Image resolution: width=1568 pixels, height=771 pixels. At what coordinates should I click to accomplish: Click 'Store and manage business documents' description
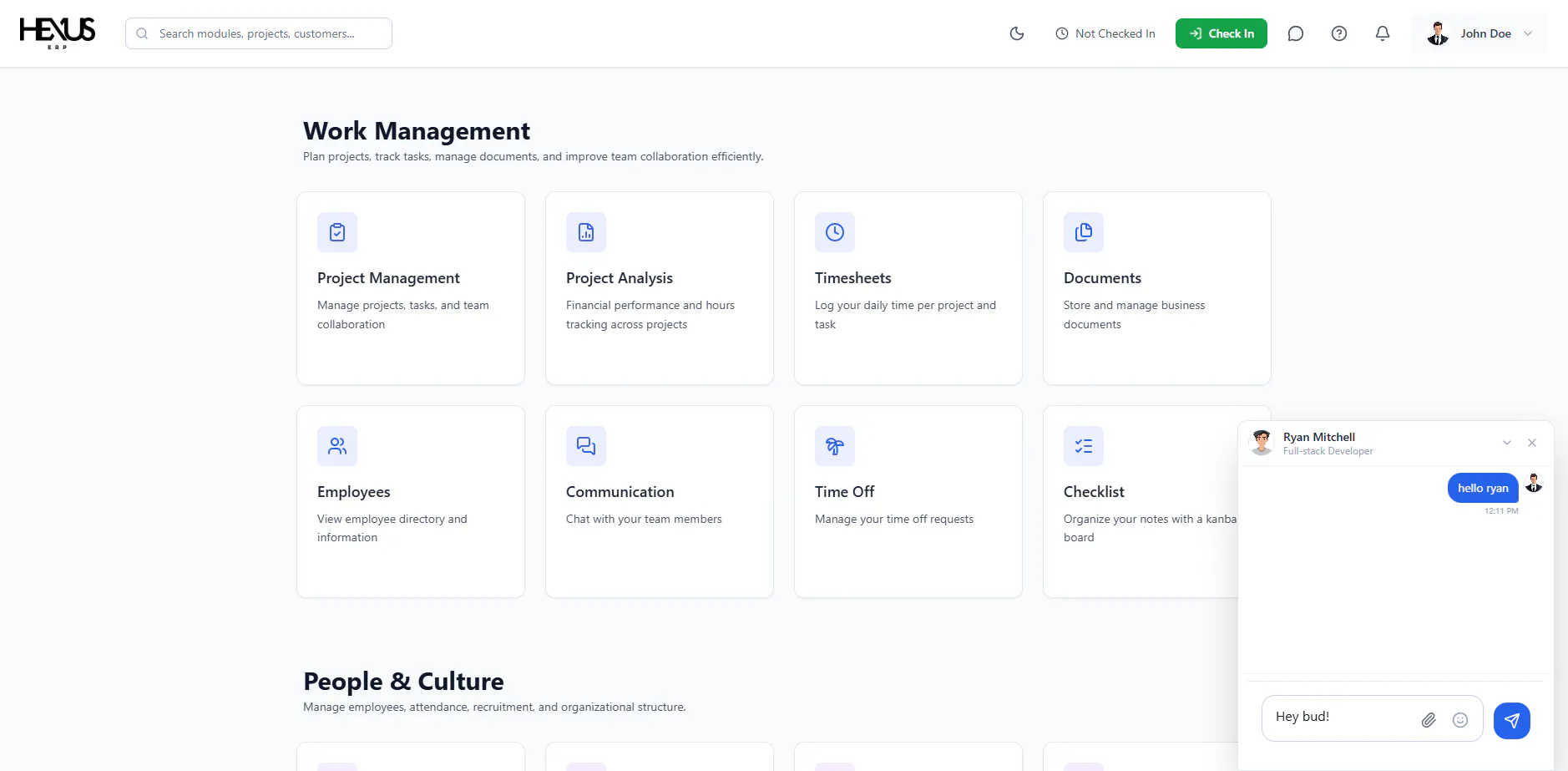pyautogui.click(x=1135, y=315)
